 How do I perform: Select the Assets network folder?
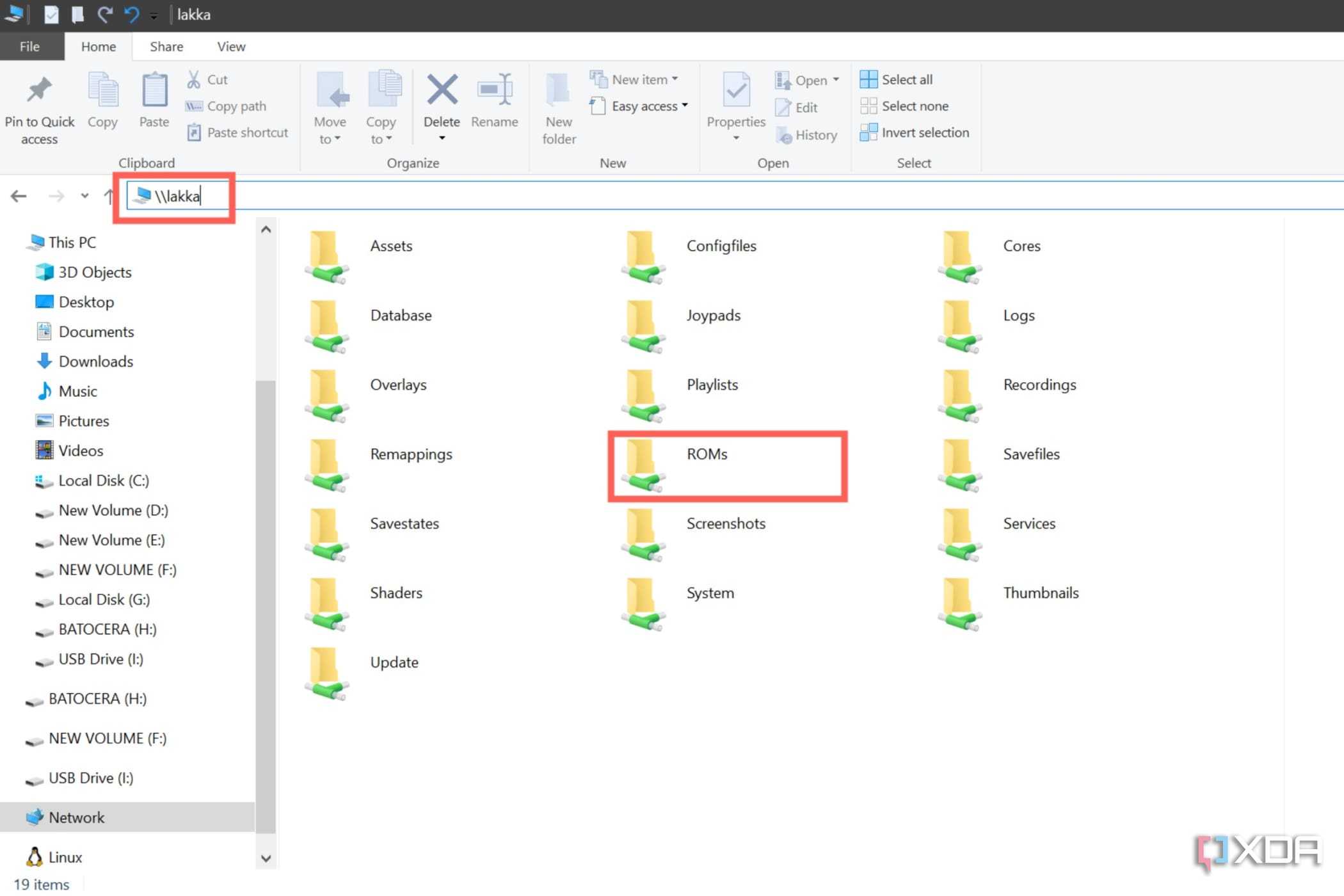click(x=360, y=257)
